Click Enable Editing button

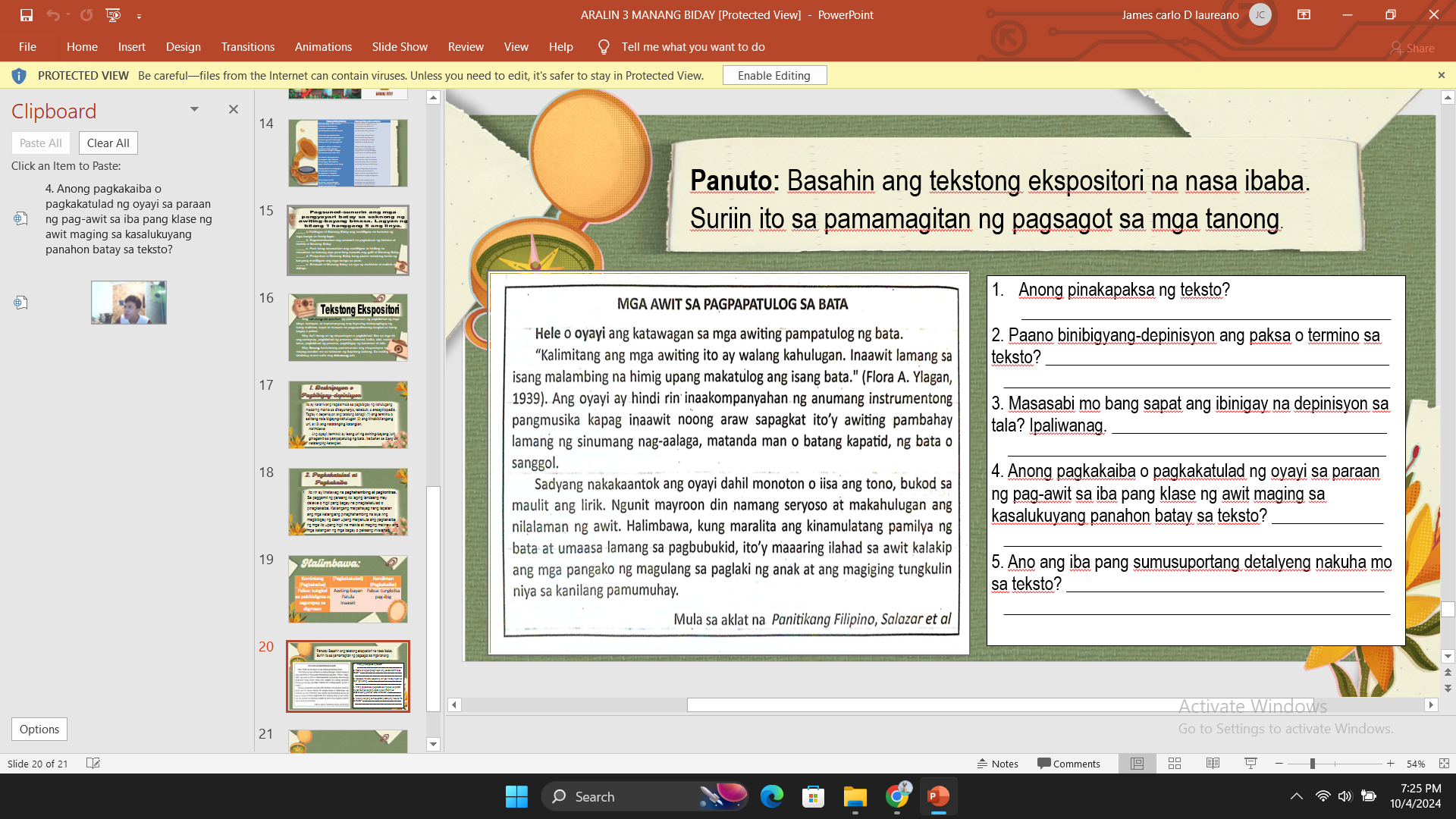(774, 75)
